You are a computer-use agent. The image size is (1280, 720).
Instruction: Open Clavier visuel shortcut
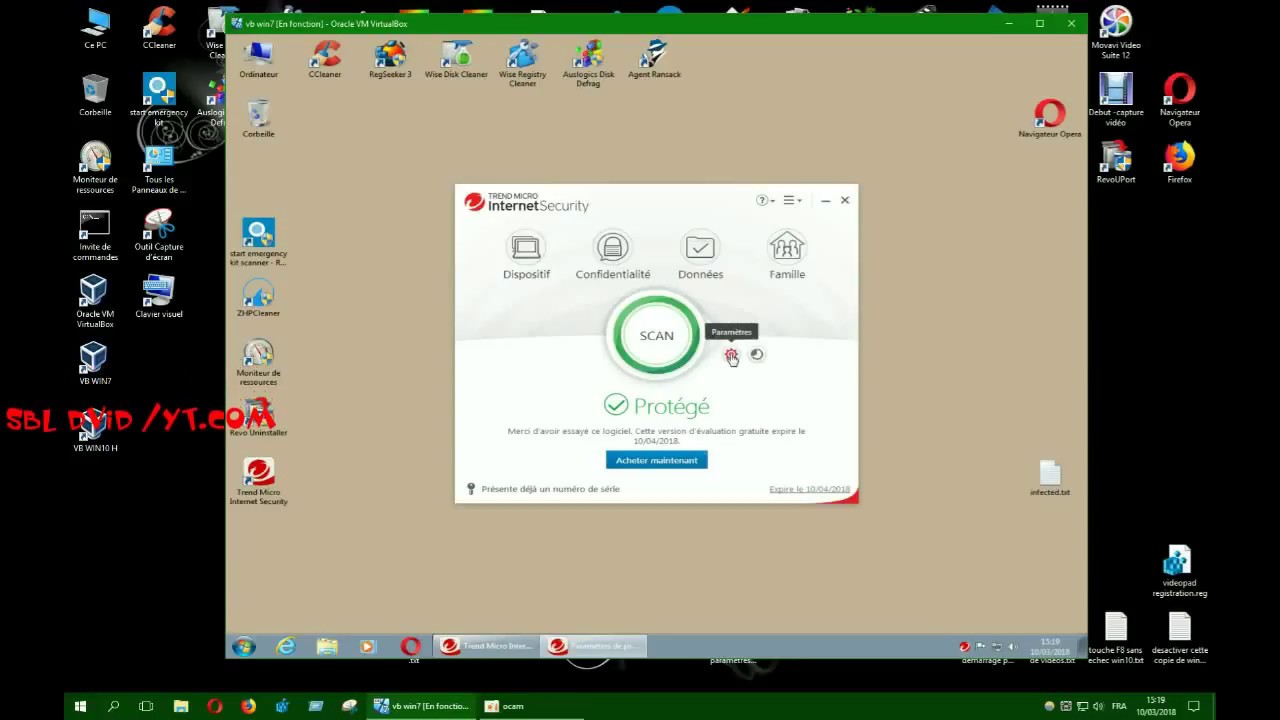click(x=159, y=296)
